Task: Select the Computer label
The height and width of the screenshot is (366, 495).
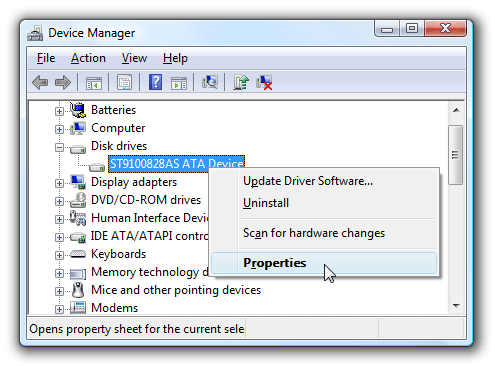Action: pos(118,128)
